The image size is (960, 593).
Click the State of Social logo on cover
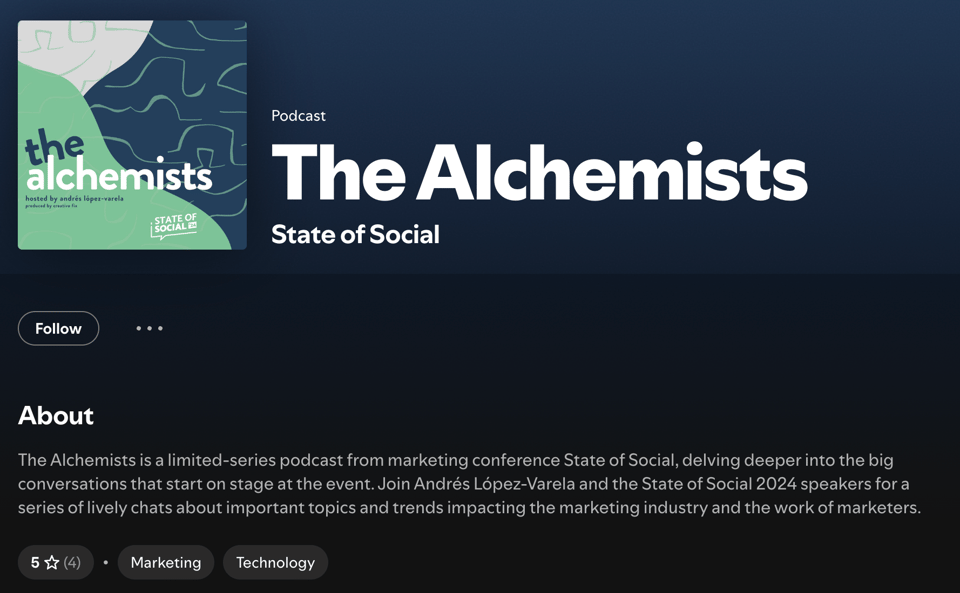click(174, 225)
